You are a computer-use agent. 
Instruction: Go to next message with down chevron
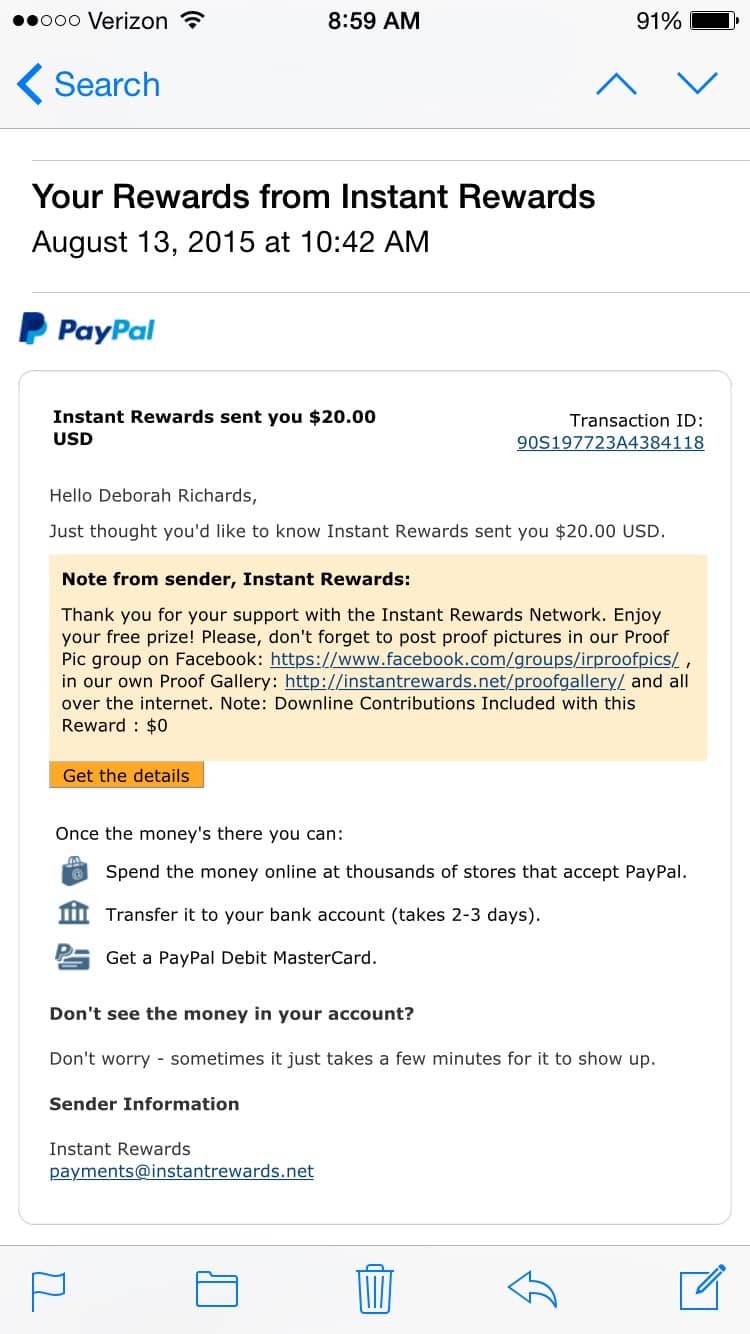[697, 84]
